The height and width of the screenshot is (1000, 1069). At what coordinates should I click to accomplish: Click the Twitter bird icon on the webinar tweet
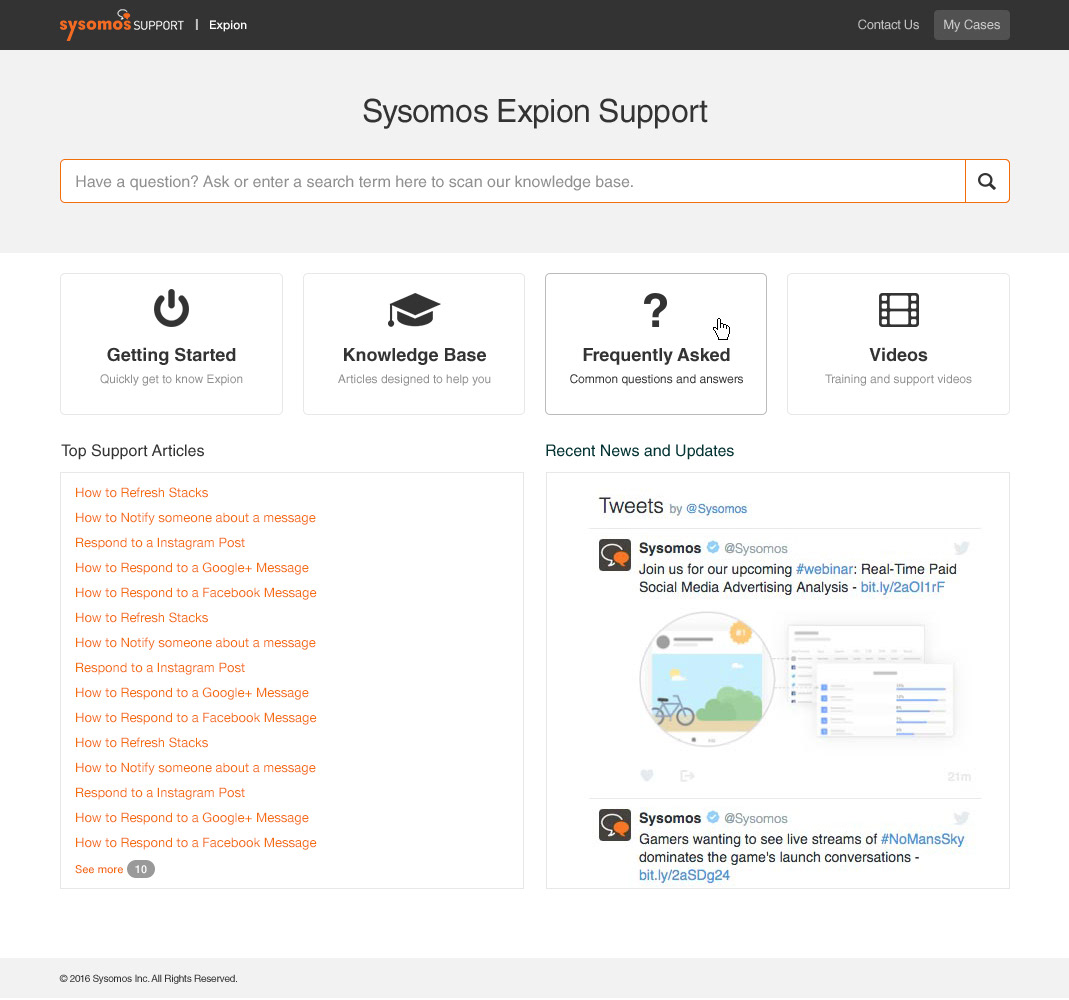coord(961,548)
